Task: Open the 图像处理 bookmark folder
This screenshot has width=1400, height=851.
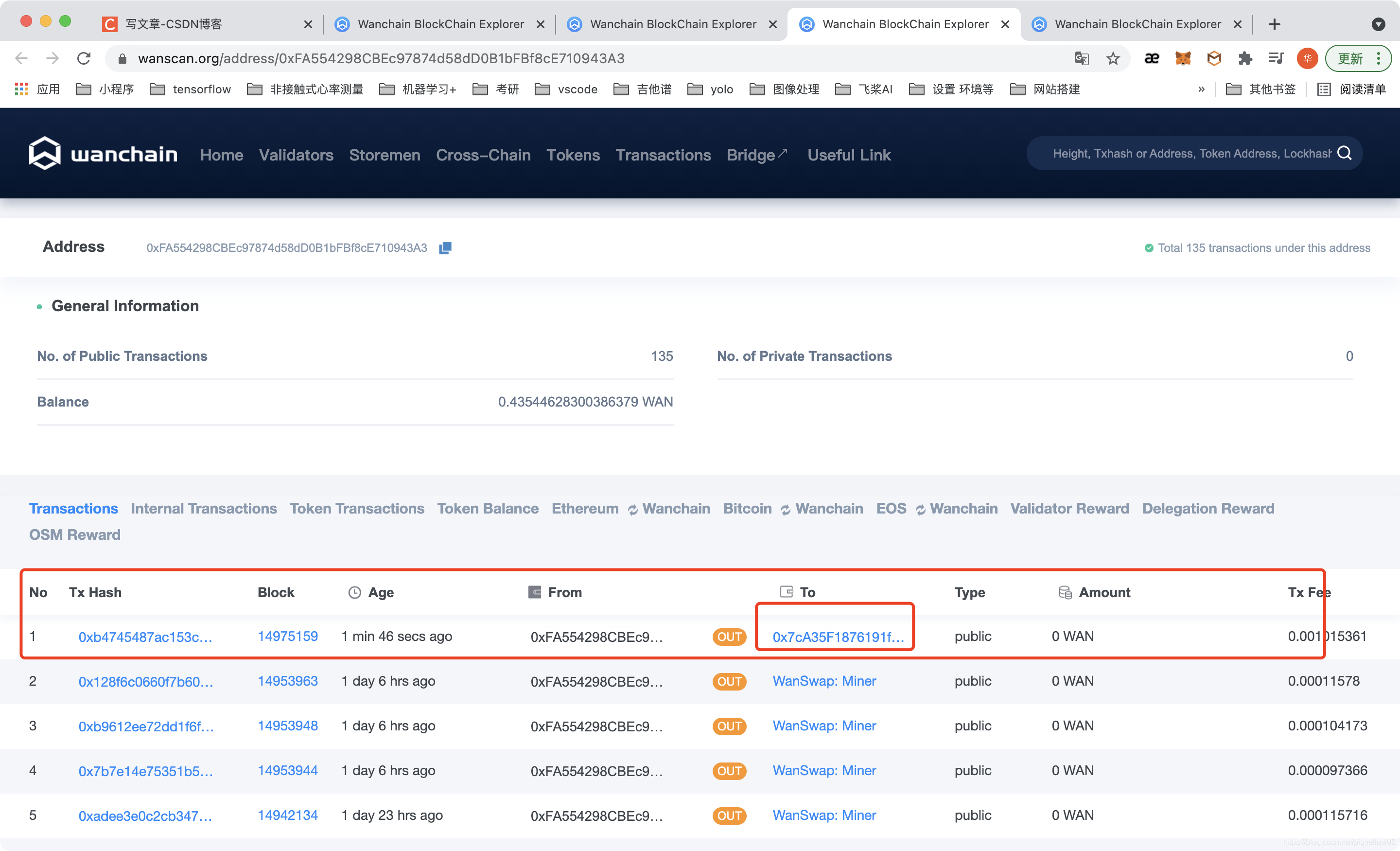Action: [x=784, y=89]
